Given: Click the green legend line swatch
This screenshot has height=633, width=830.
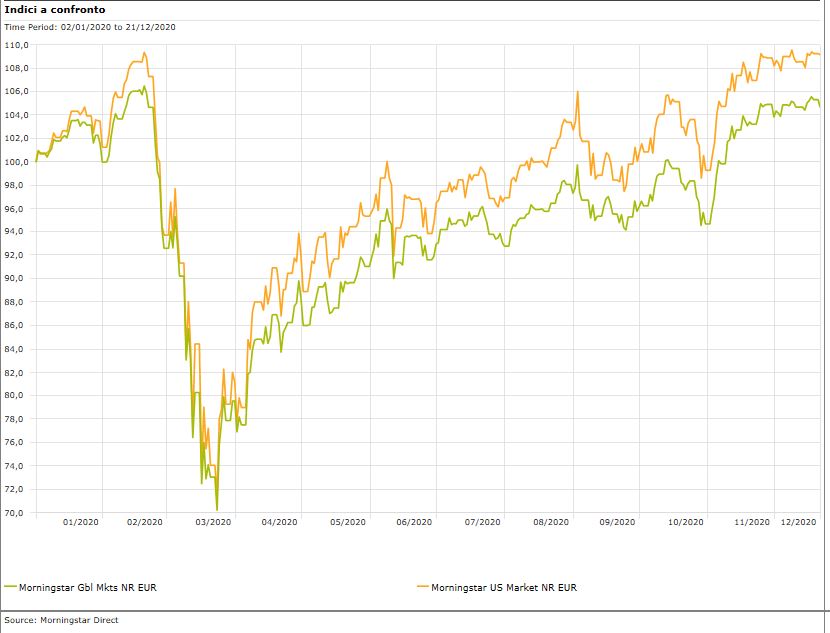Looking at the screenshot, I should [x=10, y=587].
